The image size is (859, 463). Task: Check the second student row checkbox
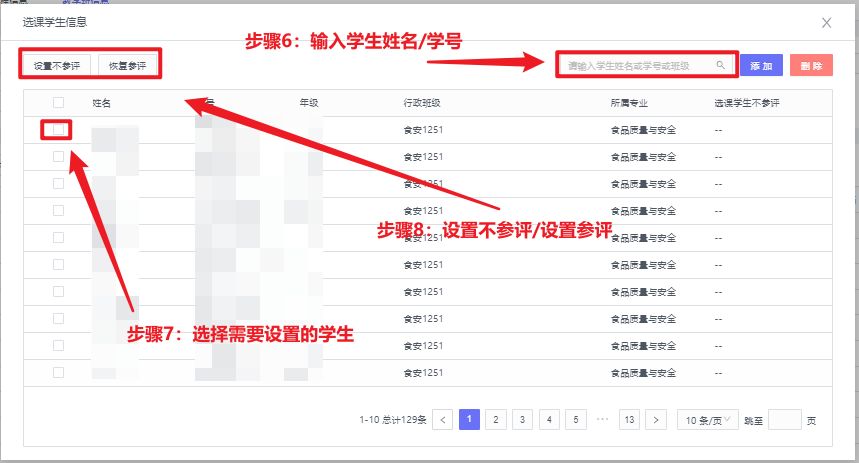(58, 157)
